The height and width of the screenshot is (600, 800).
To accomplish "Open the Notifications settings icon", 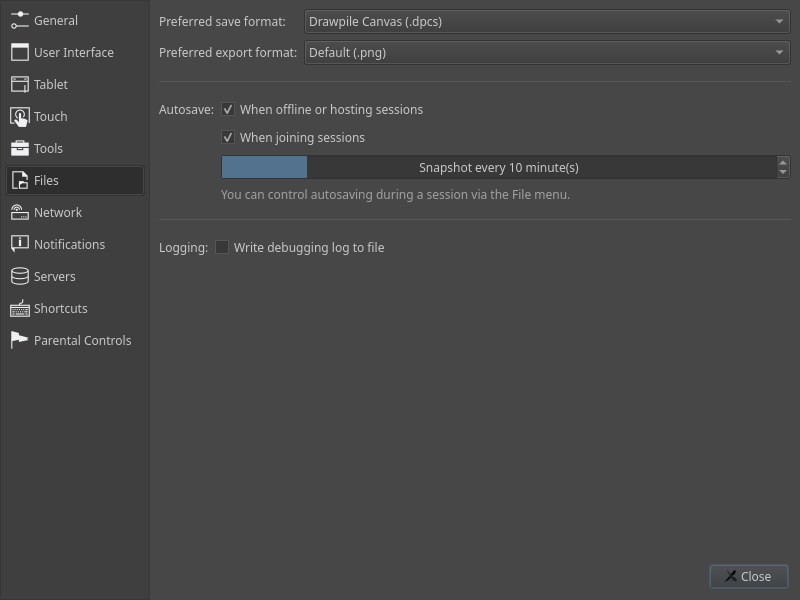I will 19,244.
